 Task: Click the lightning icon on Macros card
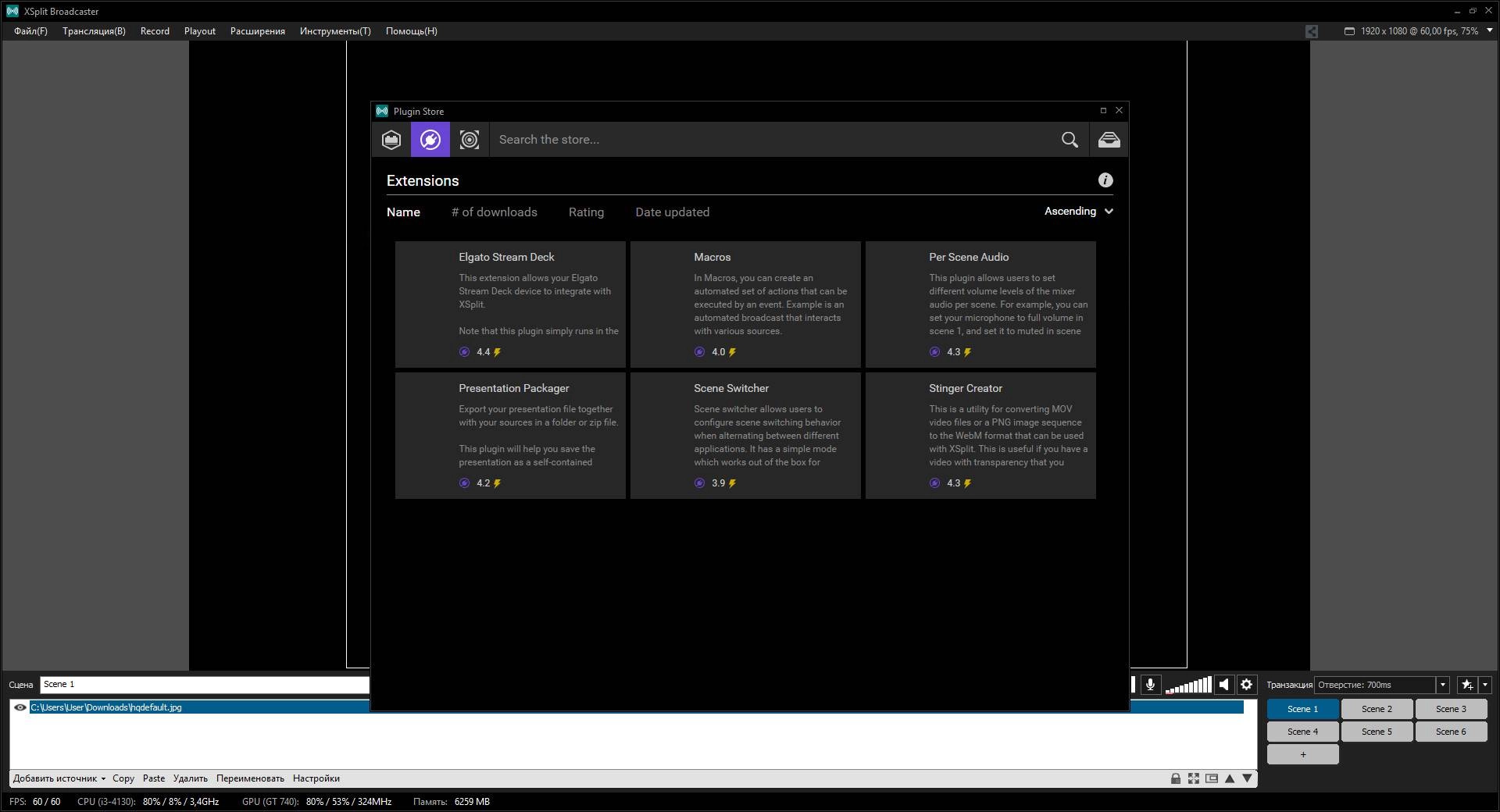click(732, 352)
